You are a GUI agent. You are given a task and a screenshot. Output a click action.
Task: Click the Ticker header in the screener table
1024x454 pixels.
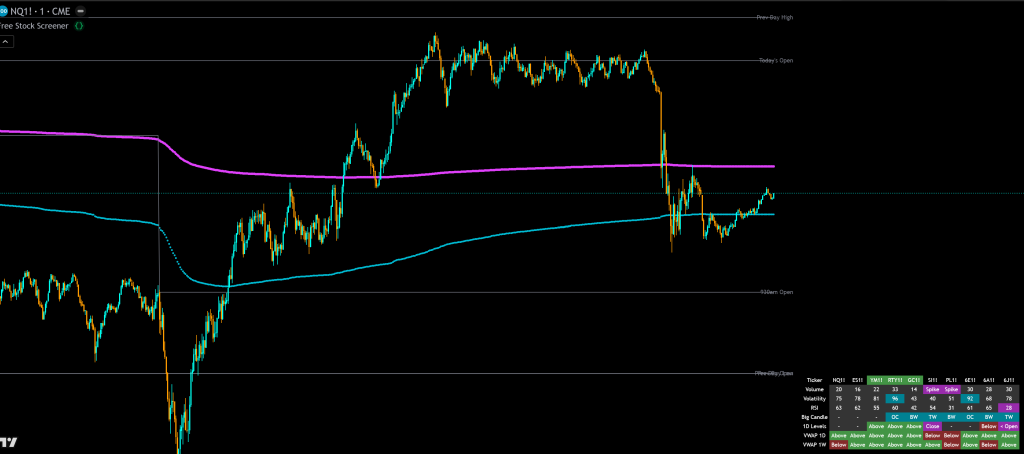[x=814, y=380]
